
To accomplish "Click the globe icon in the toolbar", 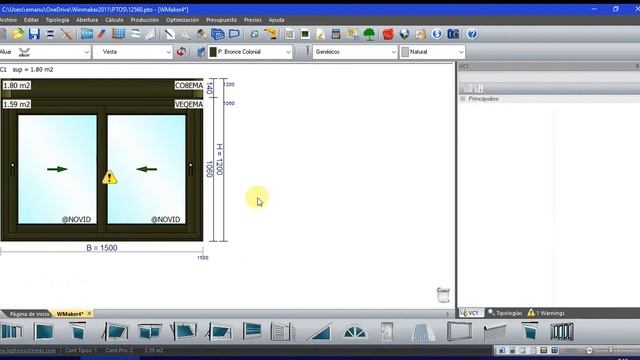I will [x=404, y=34].
